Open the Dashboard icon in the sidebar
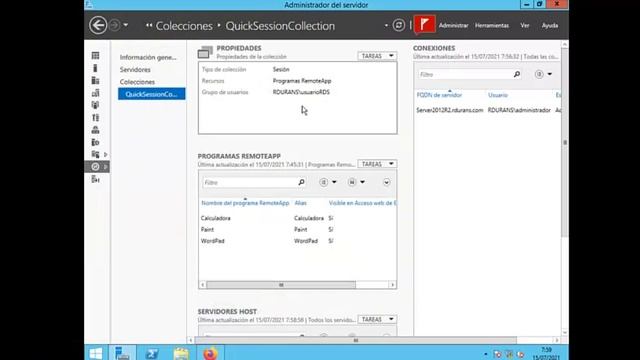The image size is (640, 360). point(96,56)
